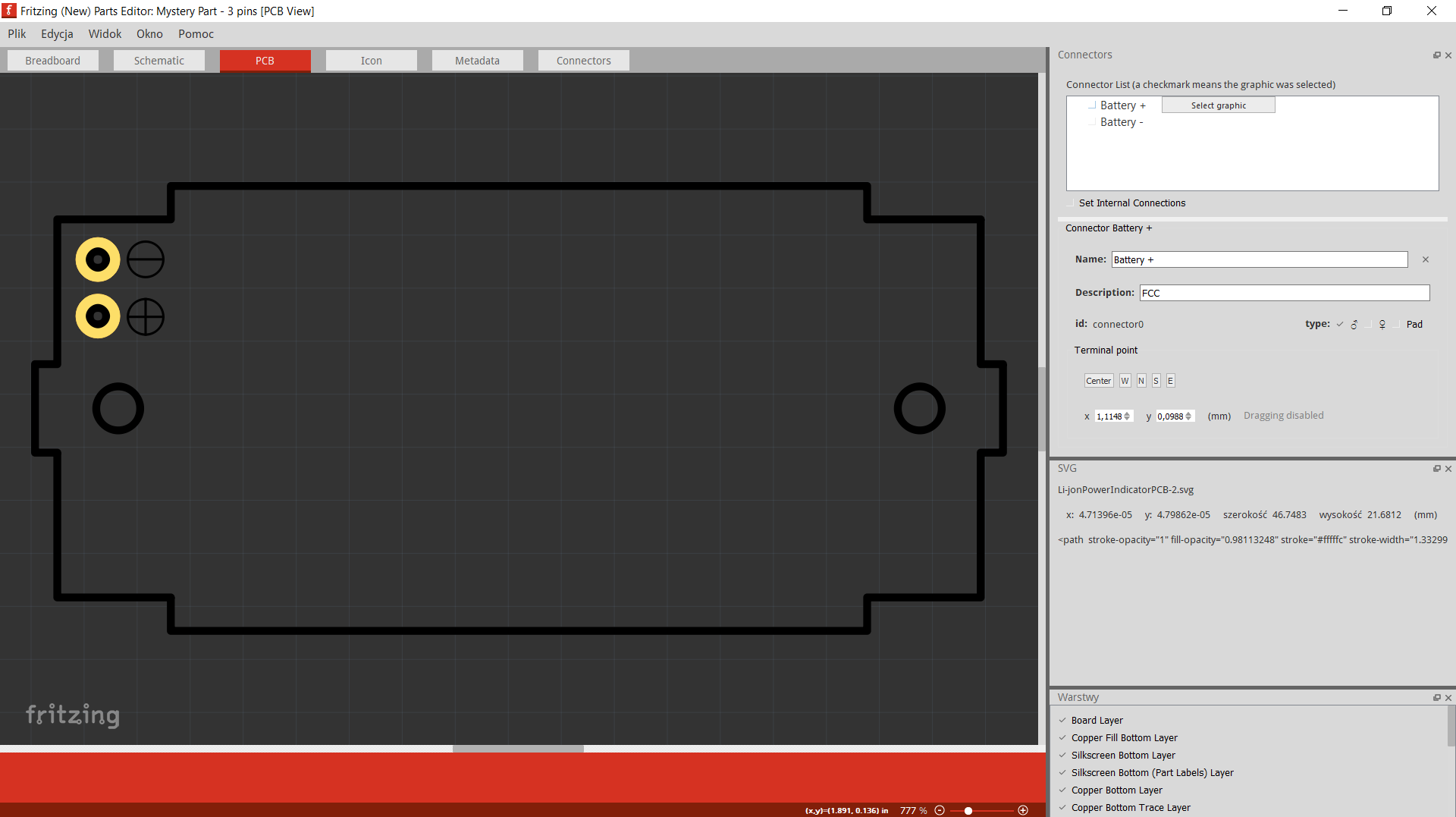The height and width of the screenshot is (817, 1456).
Task: Float the Warstwy panel
Action: 1436,698
